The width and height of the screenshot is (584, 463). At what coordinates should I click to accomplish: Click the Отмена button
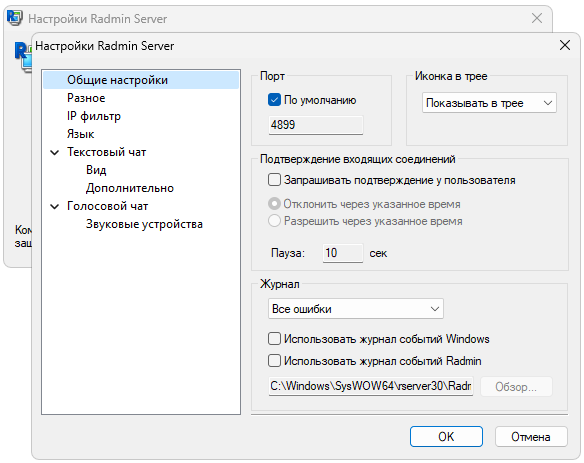(x=531, y=437)
